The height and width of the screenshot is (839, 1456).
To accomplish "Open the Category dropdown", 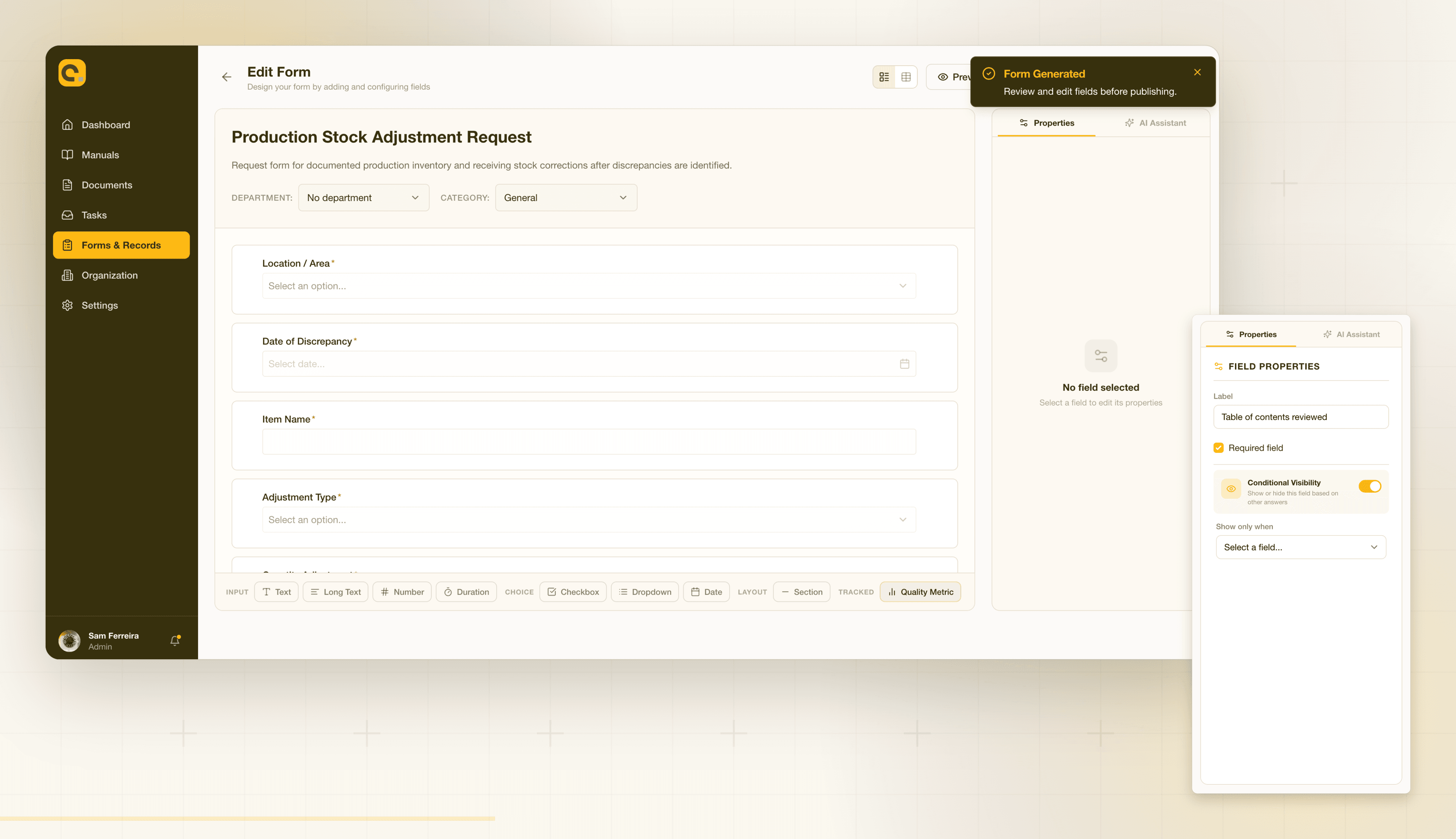I will coord(566,198).
